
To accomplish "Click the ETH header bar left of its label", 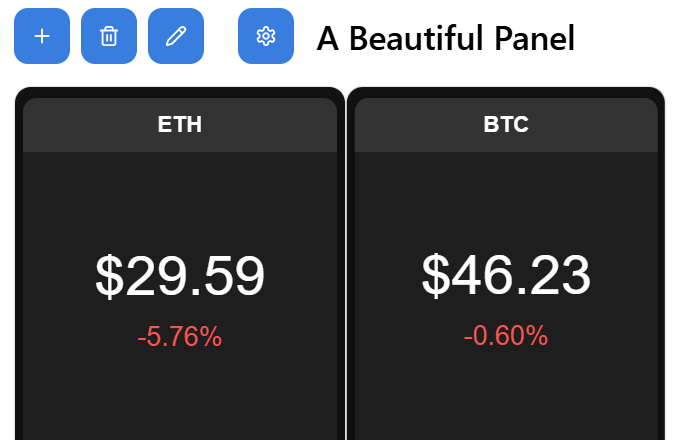I will [x=80, y=125].
